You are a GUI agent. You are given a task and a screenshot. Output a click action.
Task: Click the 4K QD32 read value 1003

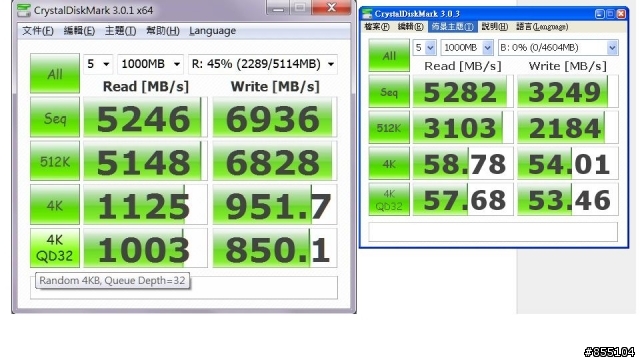coord(145,248)
